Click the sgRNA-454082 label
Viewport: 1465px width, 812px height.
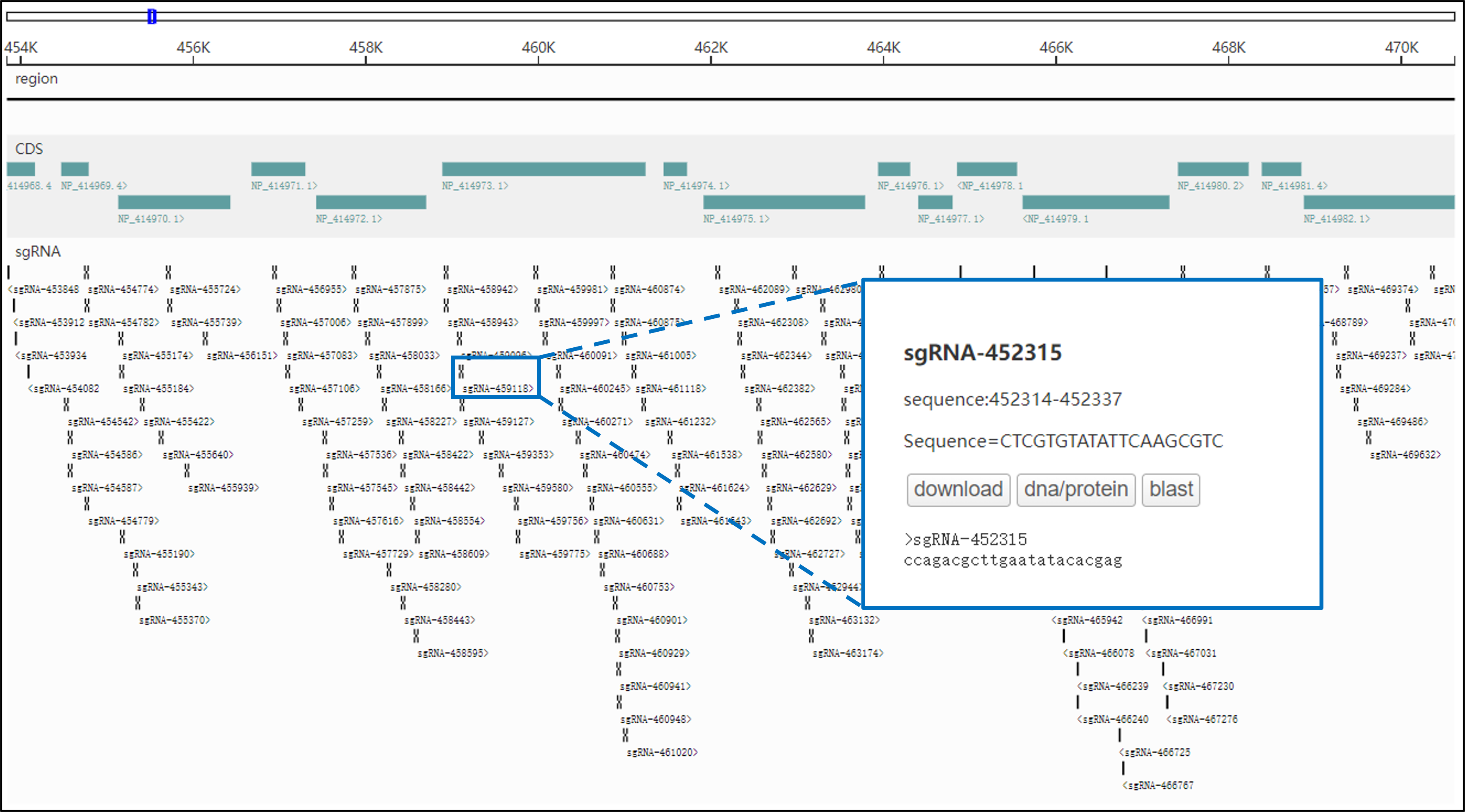click(x=64, y=389)
